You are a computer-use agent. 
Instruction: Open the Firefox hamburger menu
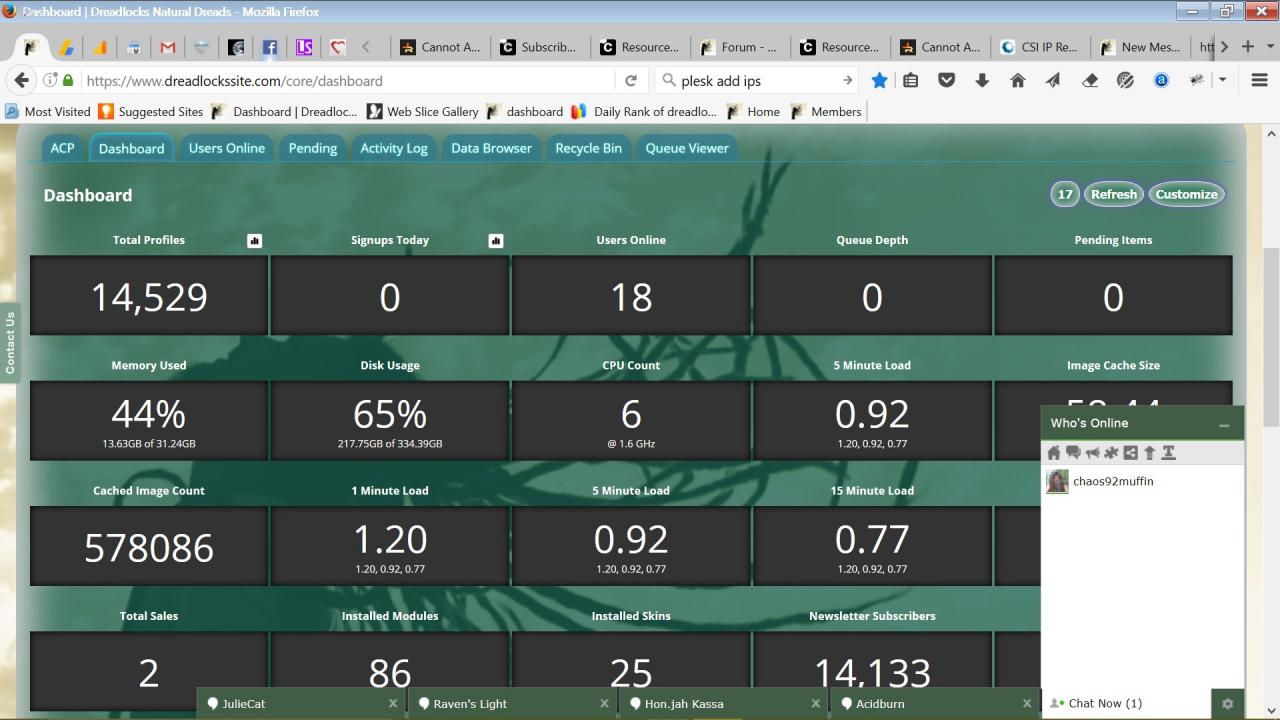coord(1260,81)
